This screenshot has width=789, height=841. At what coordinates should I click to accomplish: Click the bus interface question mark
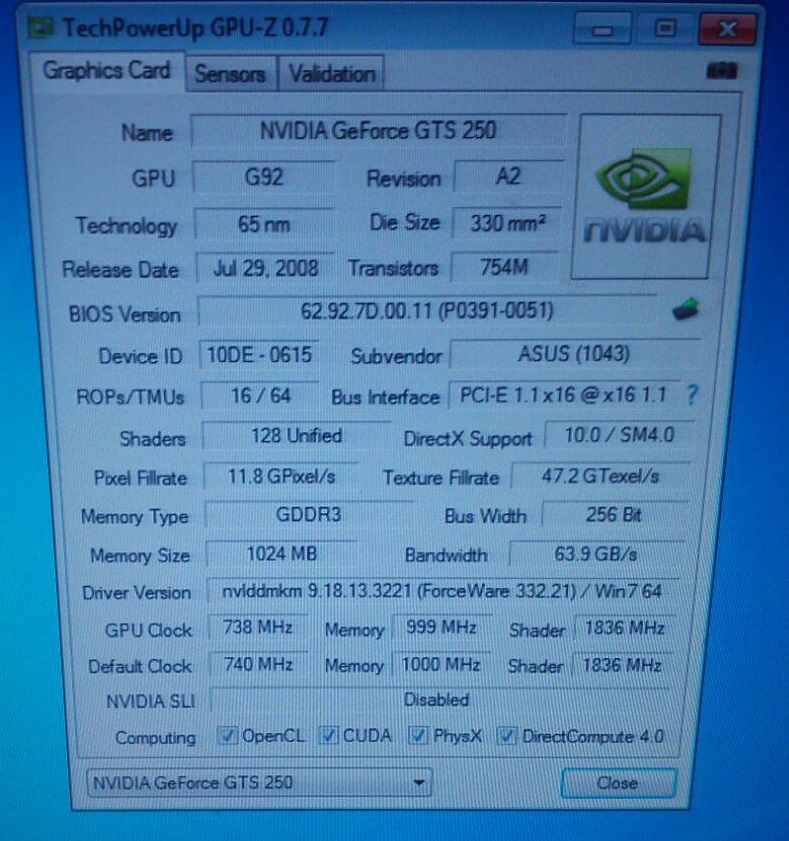[692, 395]
